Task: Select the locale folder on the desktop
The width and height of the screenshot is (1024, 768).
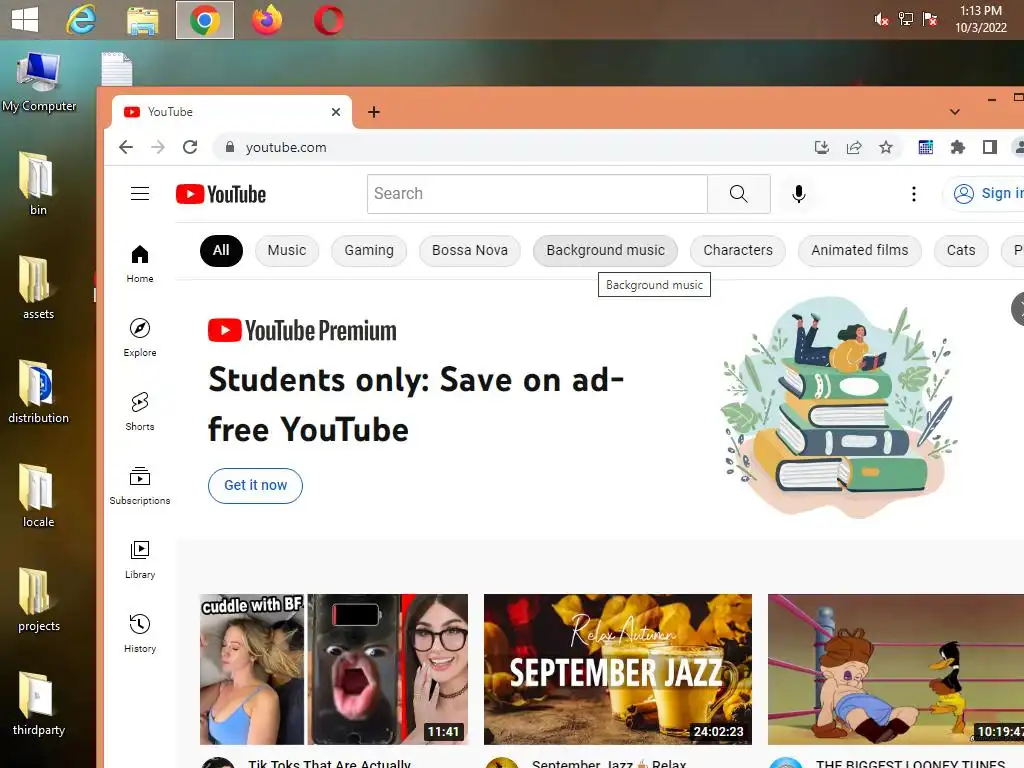Action: 38,496
